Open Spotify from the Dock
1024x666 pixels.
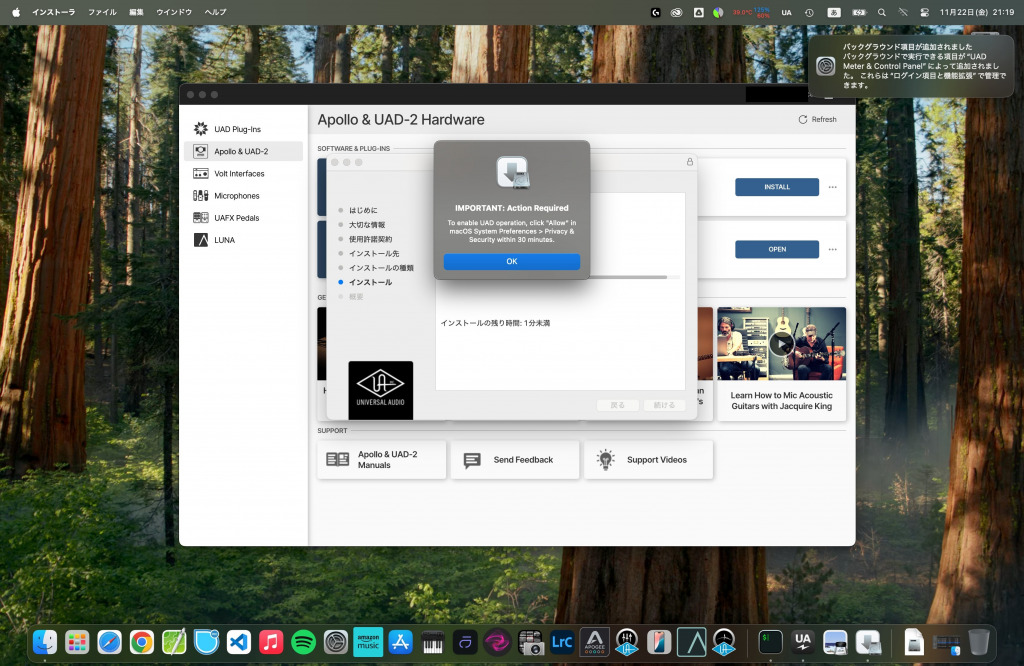coord(303,641)
